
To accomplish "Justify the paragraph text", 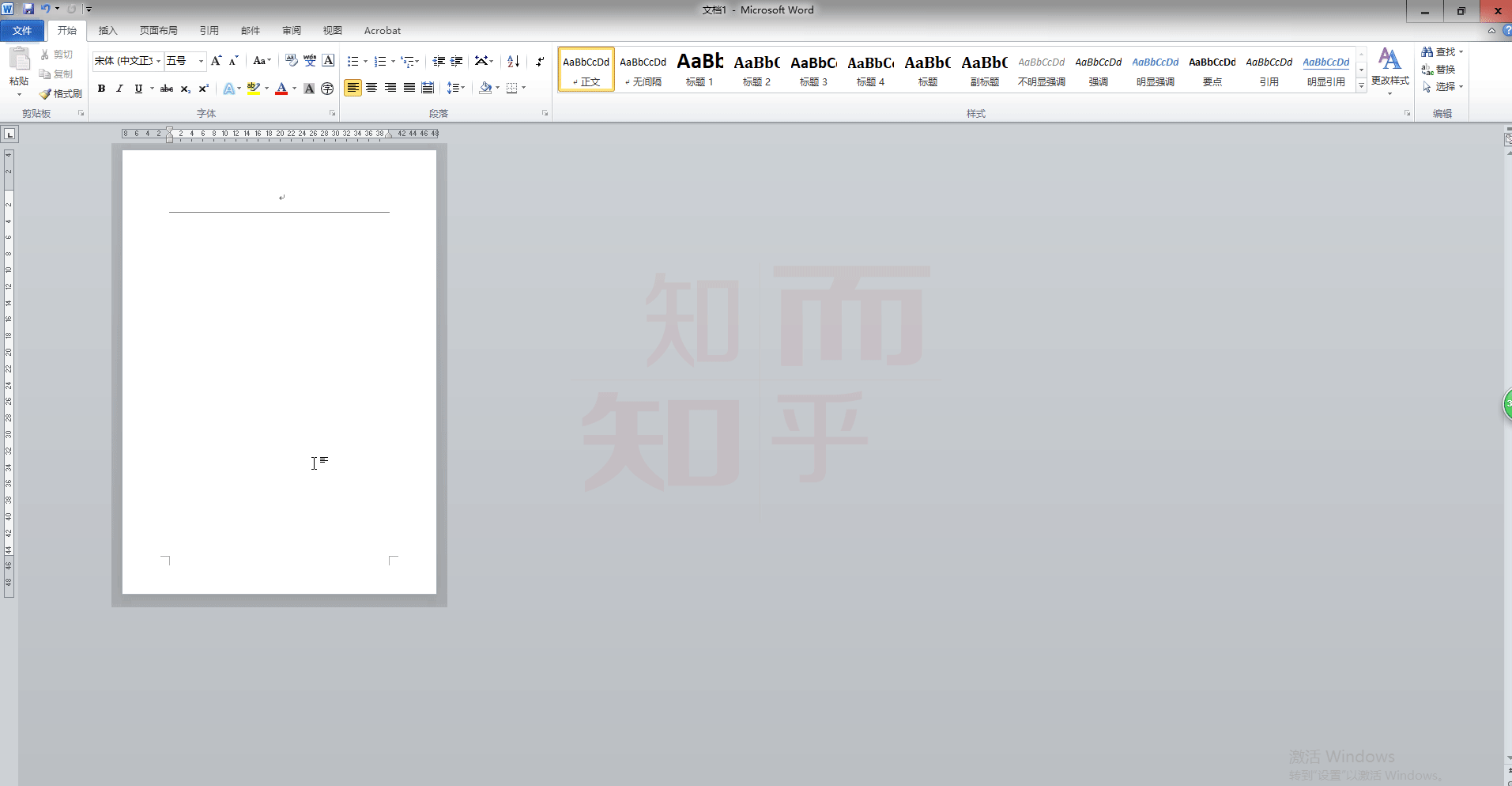I will [409, 88].
